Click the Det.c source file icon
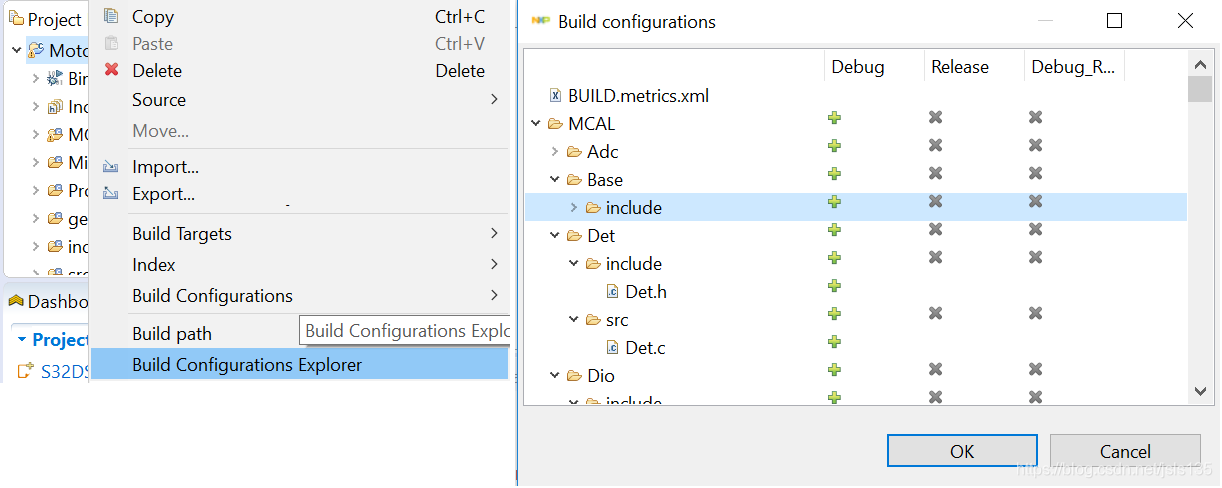The width and height of the screenshot is (1222, 488). point(613,348)
